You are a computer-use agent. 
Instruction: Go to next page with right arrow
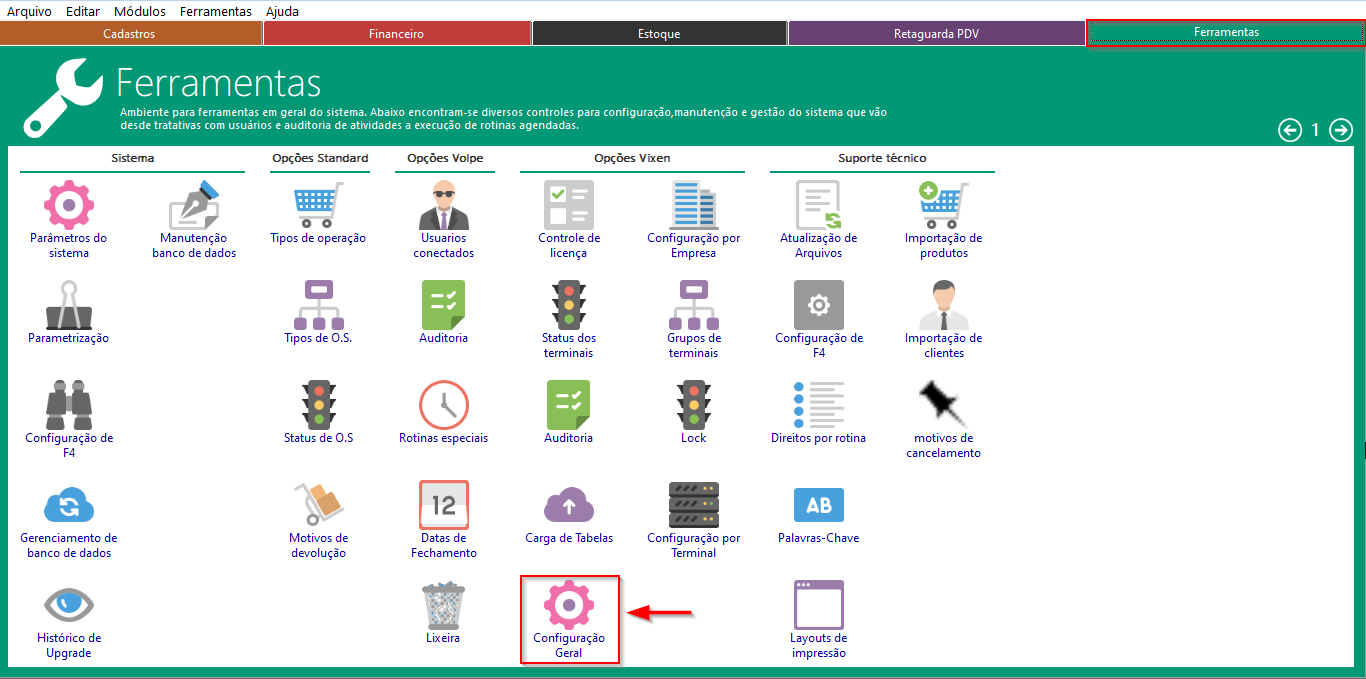[1341, 130]
